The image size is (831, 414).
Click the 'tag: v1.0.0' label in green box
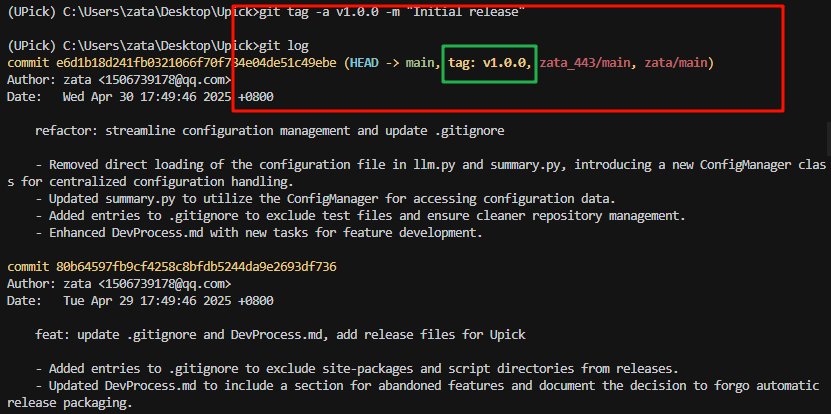pos(488,63)
